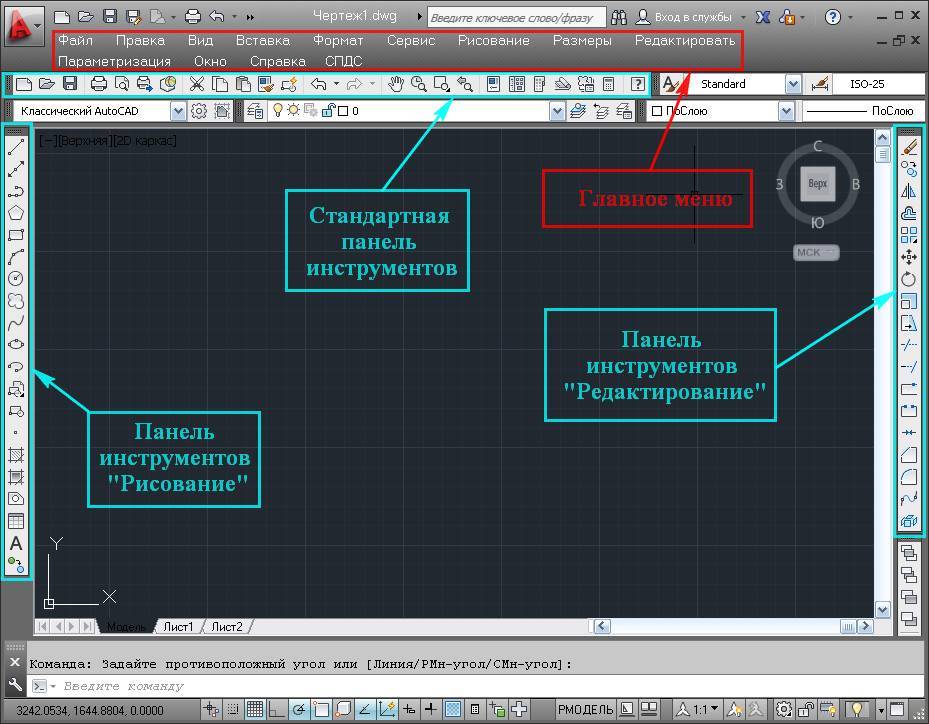The width and height of the screenshot is (929, 724).
Task: Select the Mirror tool
Action: [x=909, y=191]
